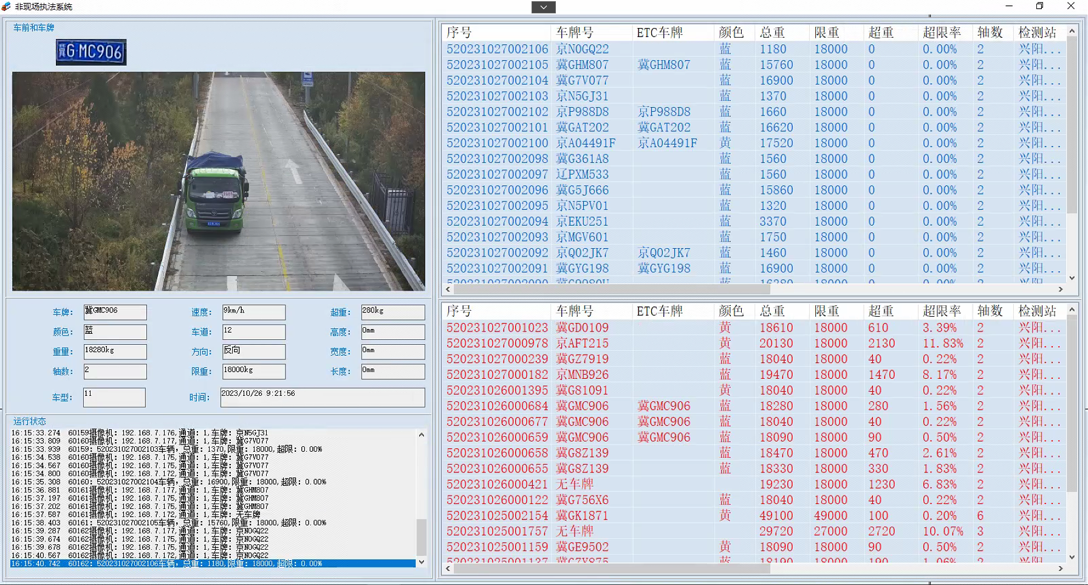
Task: Click the 速度 field showing 9km/h
Action: coord(253,312)
